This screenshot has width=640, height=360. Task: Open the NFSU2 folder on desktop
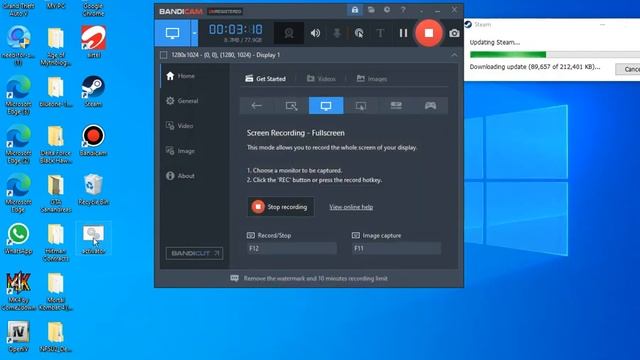[56, 336]
